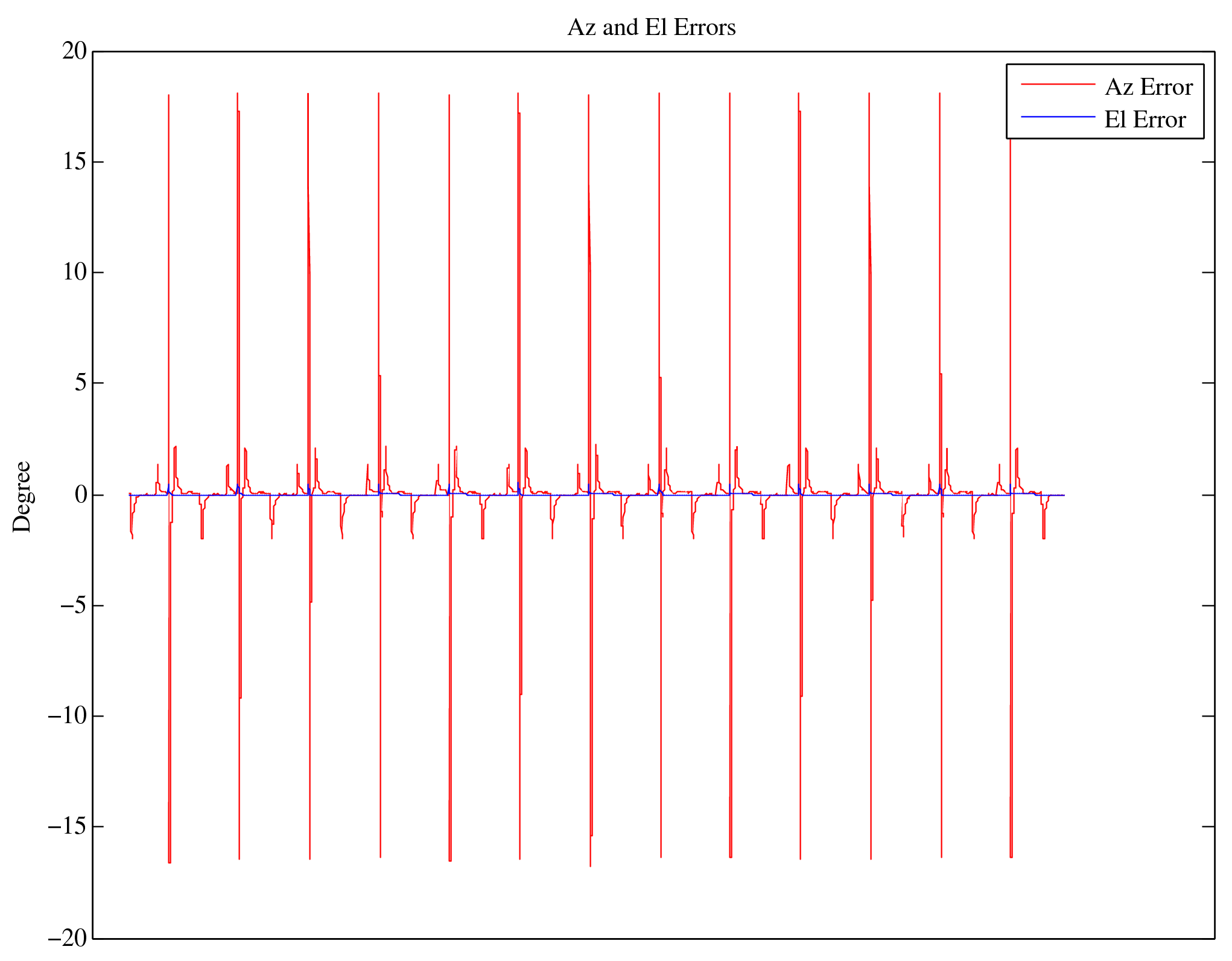This screenshot has height=961, width=1232.
Task: Click the y-axis tick label −10
Action: click(68, 716)
